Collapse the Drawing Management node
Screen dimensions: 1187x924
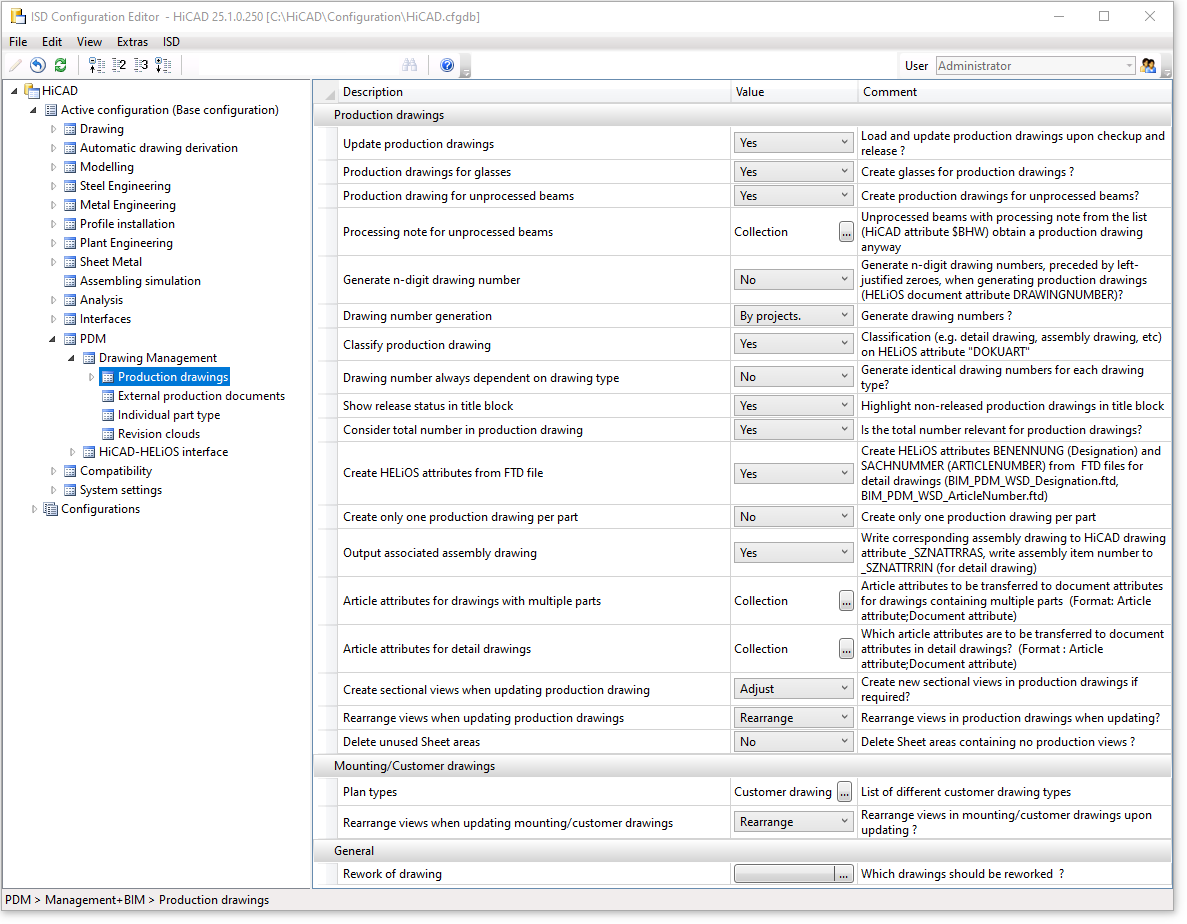click(72, 358)
